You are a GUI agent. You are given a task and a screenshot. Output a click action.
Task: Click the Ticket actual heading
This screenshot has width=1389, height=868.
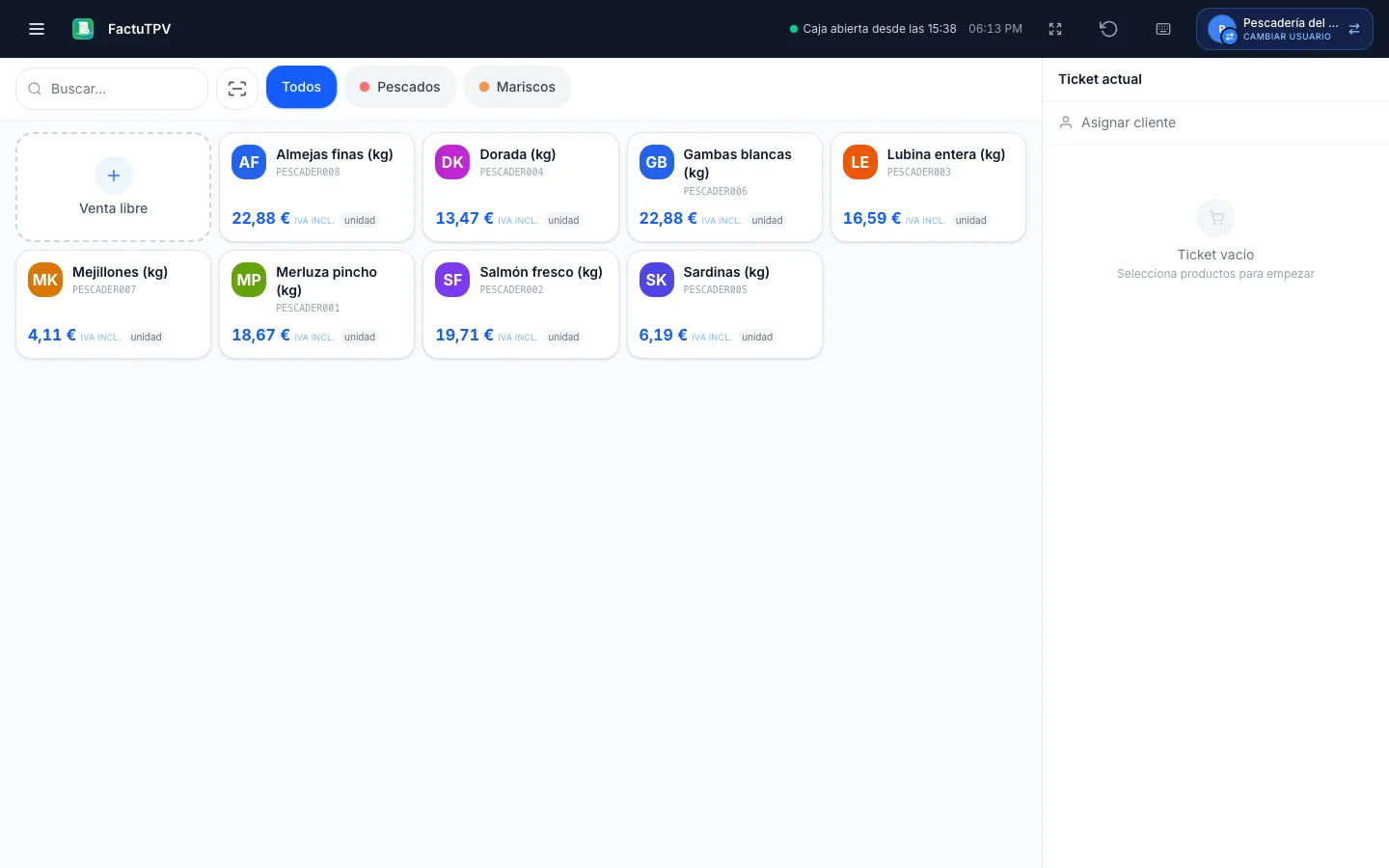pos(1100,79)
